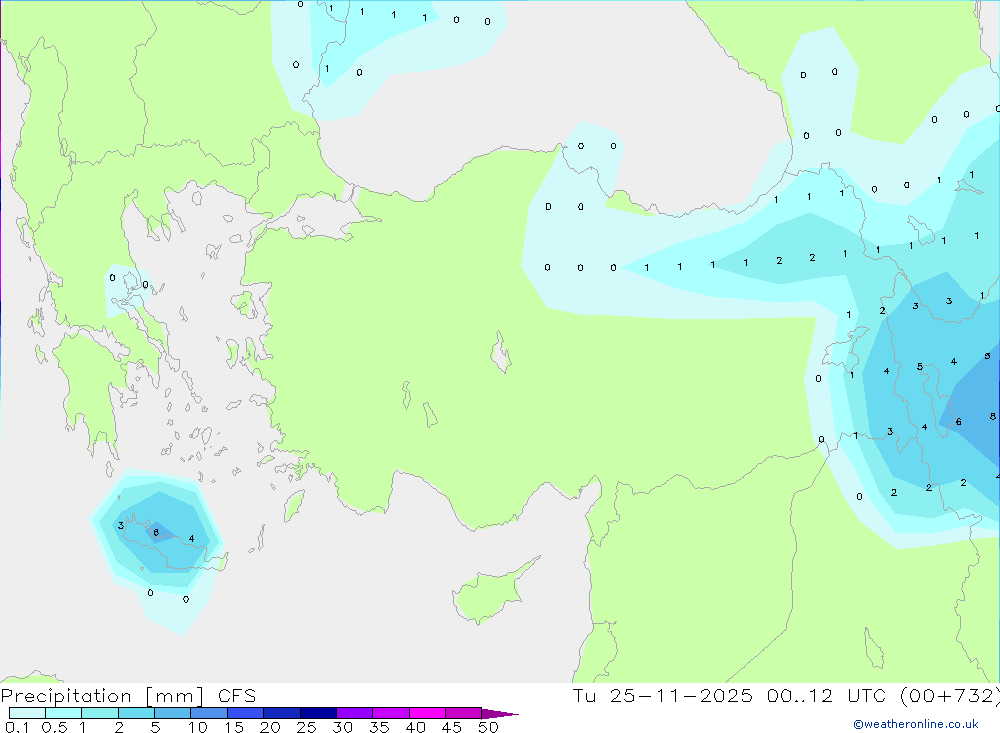Click the '40' legend label

coord(416,727)
